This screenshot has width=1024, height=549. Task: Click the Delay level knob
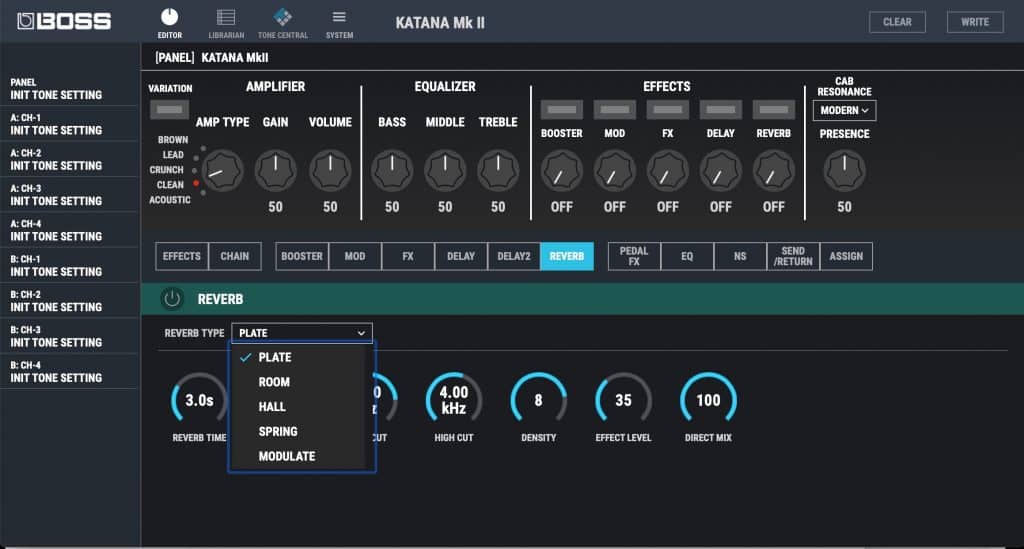pyautogui.click(x=720, y=170)
